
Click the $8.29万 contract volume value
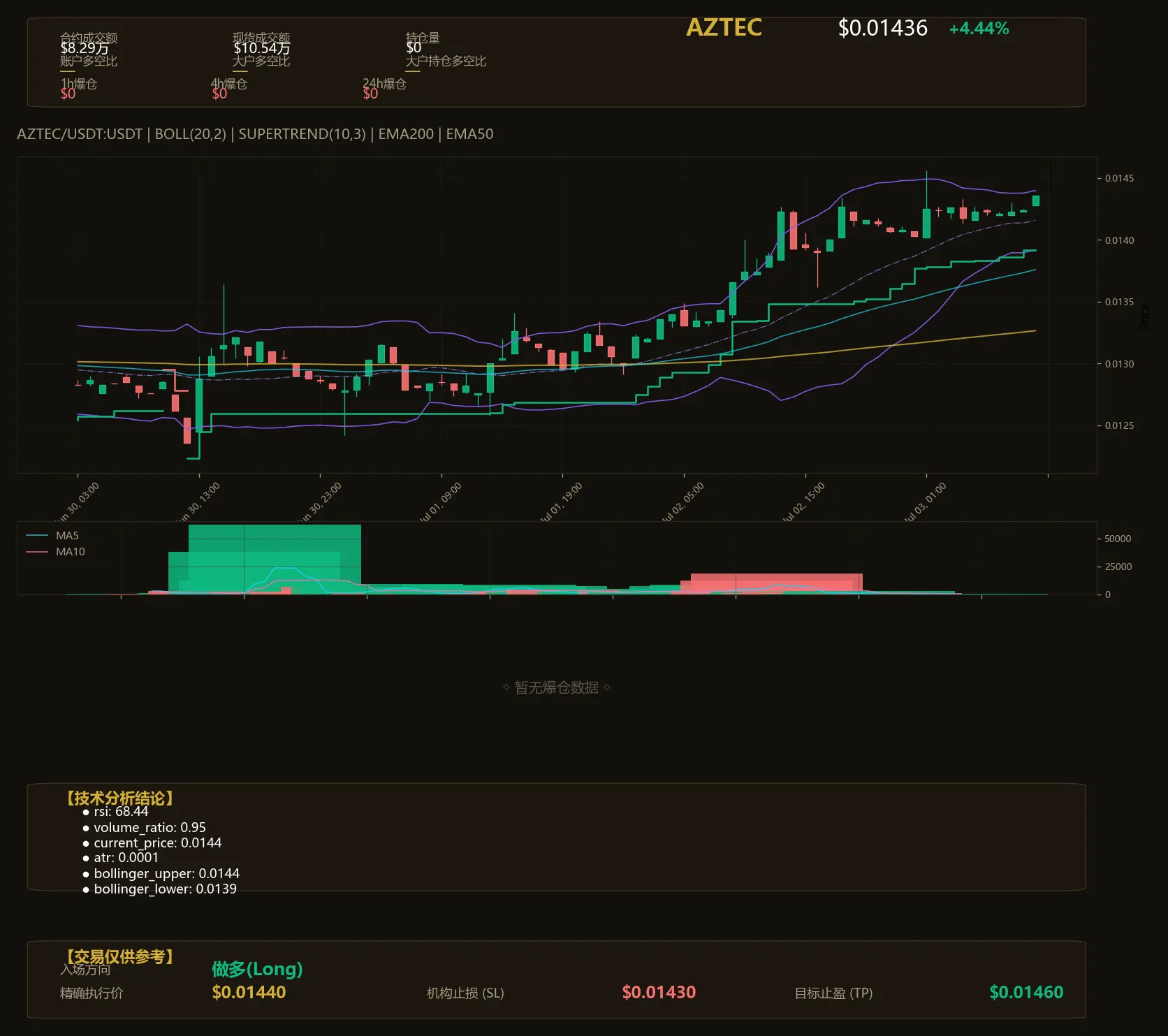85,48
